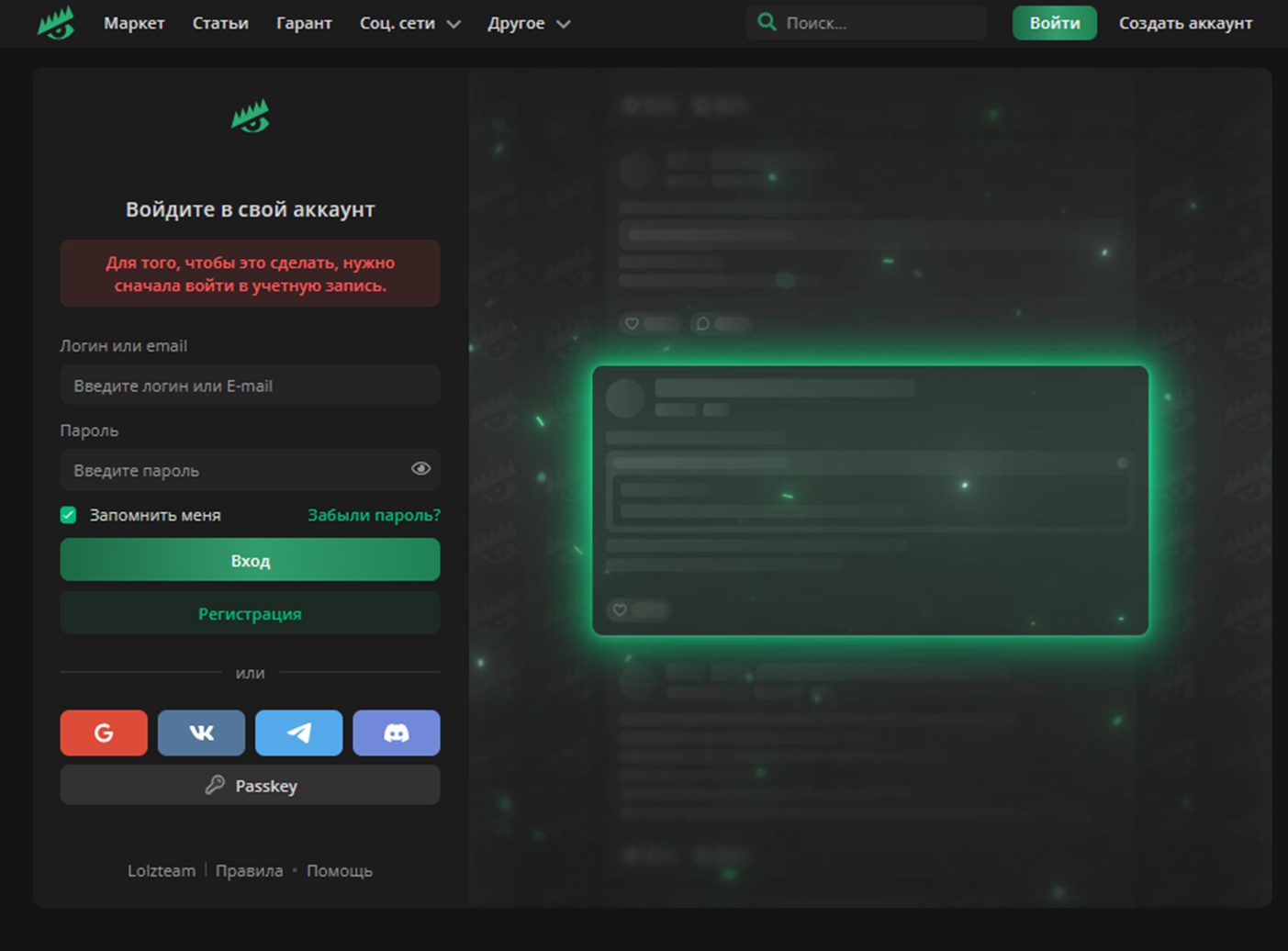The height and width of the screenshot is (951, 1288).
Task: Show password with the eye toggle
Action: pyautogui.click(x=420, y=469)
